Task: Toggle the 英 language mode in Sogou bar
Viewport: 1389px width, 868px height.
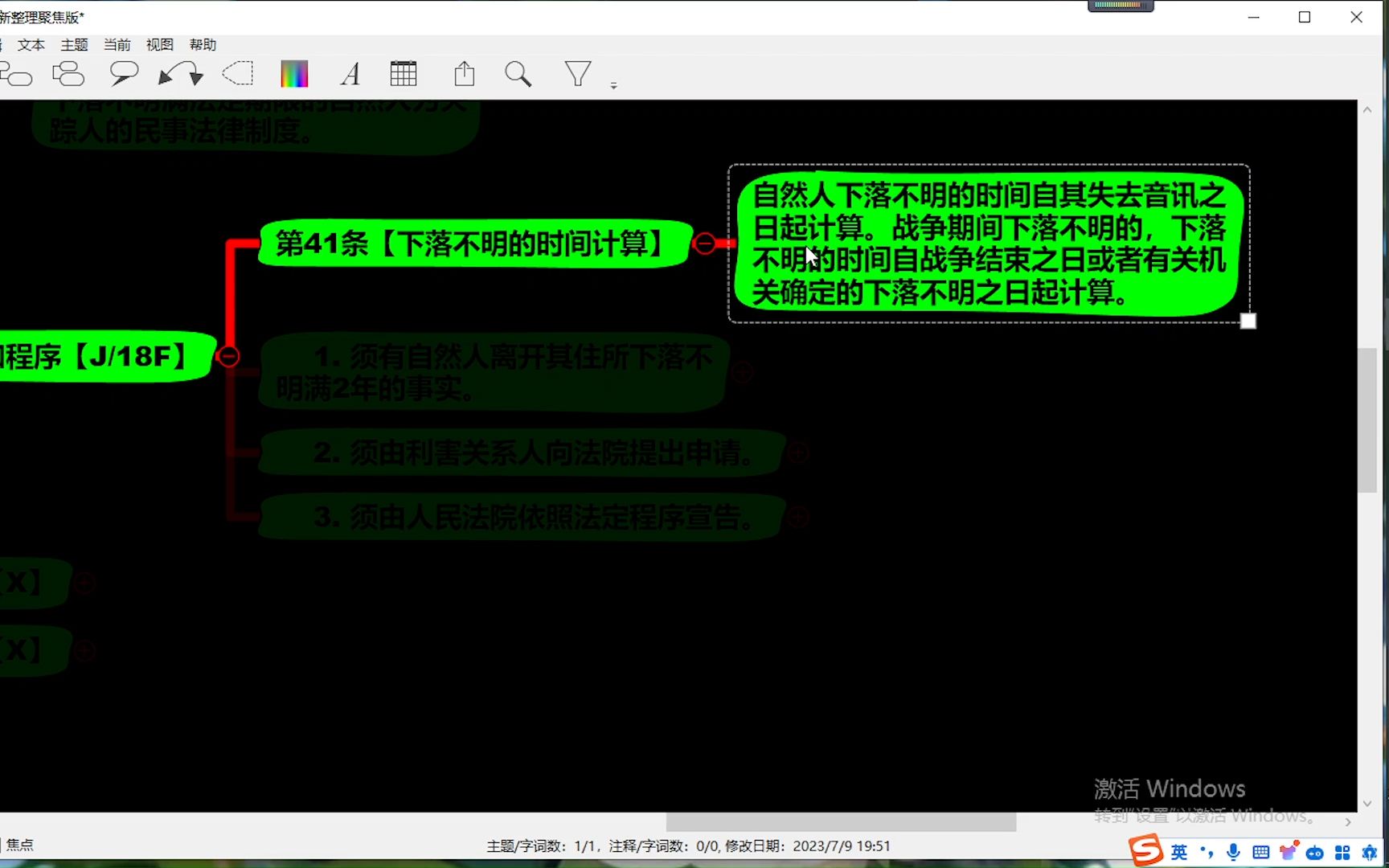Action: pos(1179,853)
